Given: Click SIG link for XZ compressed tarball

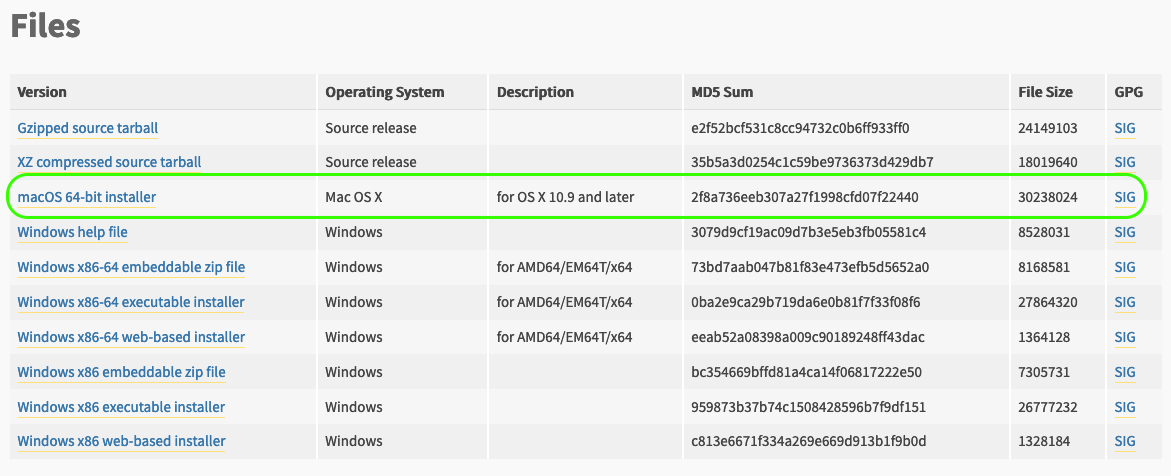Looking at the screenshot, I should pos(1125,162).
